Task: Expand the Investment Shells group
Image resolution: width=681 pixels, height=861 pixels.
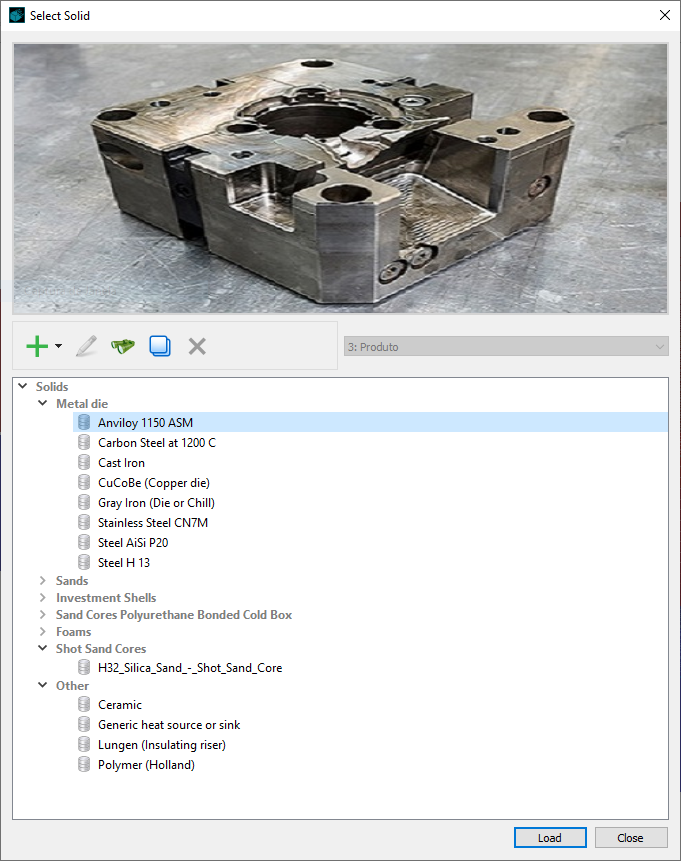Action: pyautogui.click(x=43, y=597)
